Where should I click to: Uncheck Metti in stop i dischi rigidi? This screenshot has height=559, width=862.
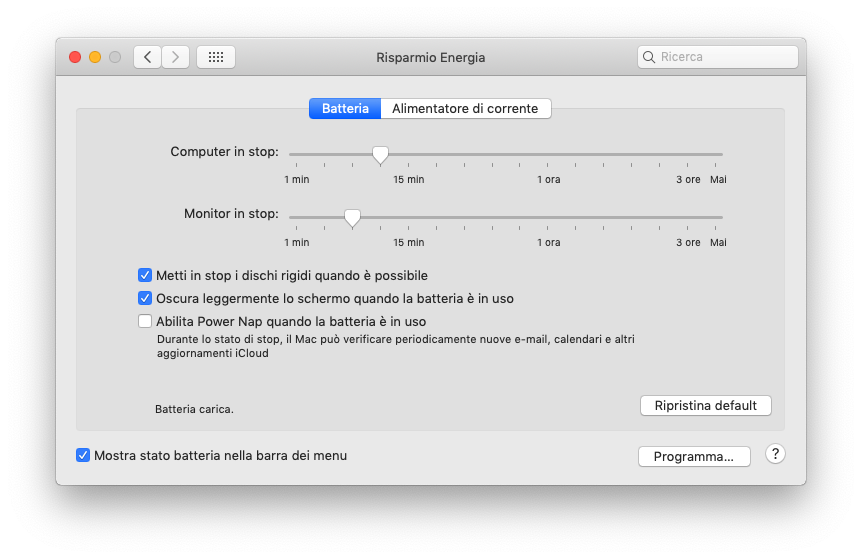145,275
